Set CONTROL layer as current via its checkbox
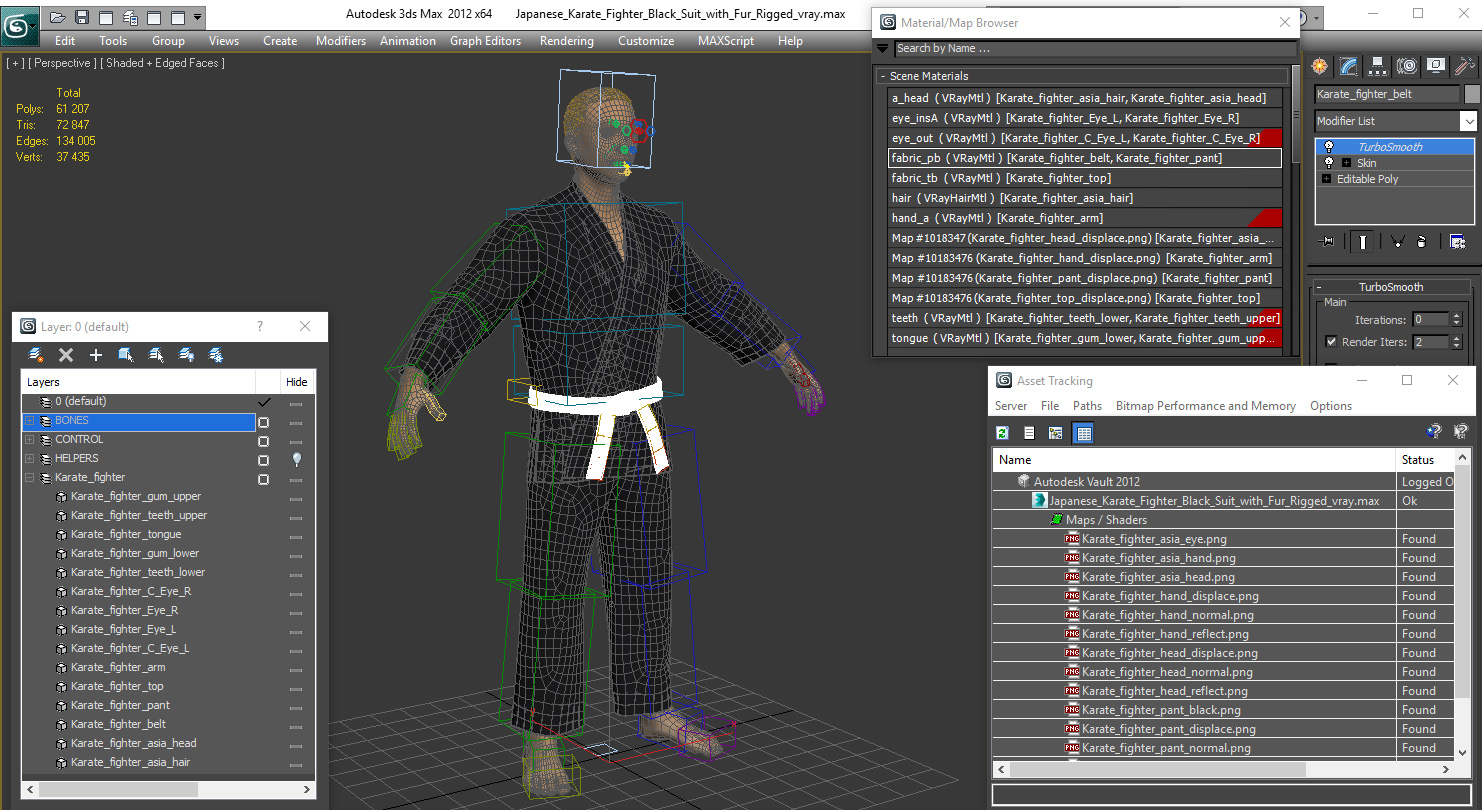Viewport: 1482px width, 810px height. click(264, 441)
